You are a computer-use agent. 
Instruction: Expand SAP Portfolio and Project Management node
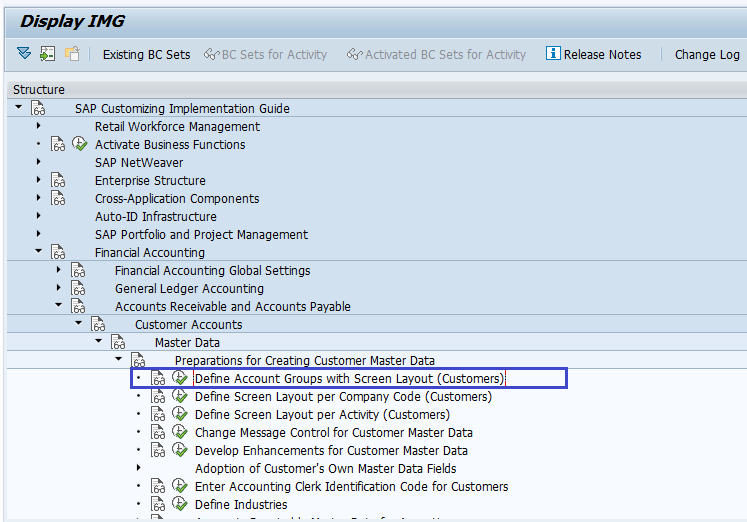[x=39, y=234]
